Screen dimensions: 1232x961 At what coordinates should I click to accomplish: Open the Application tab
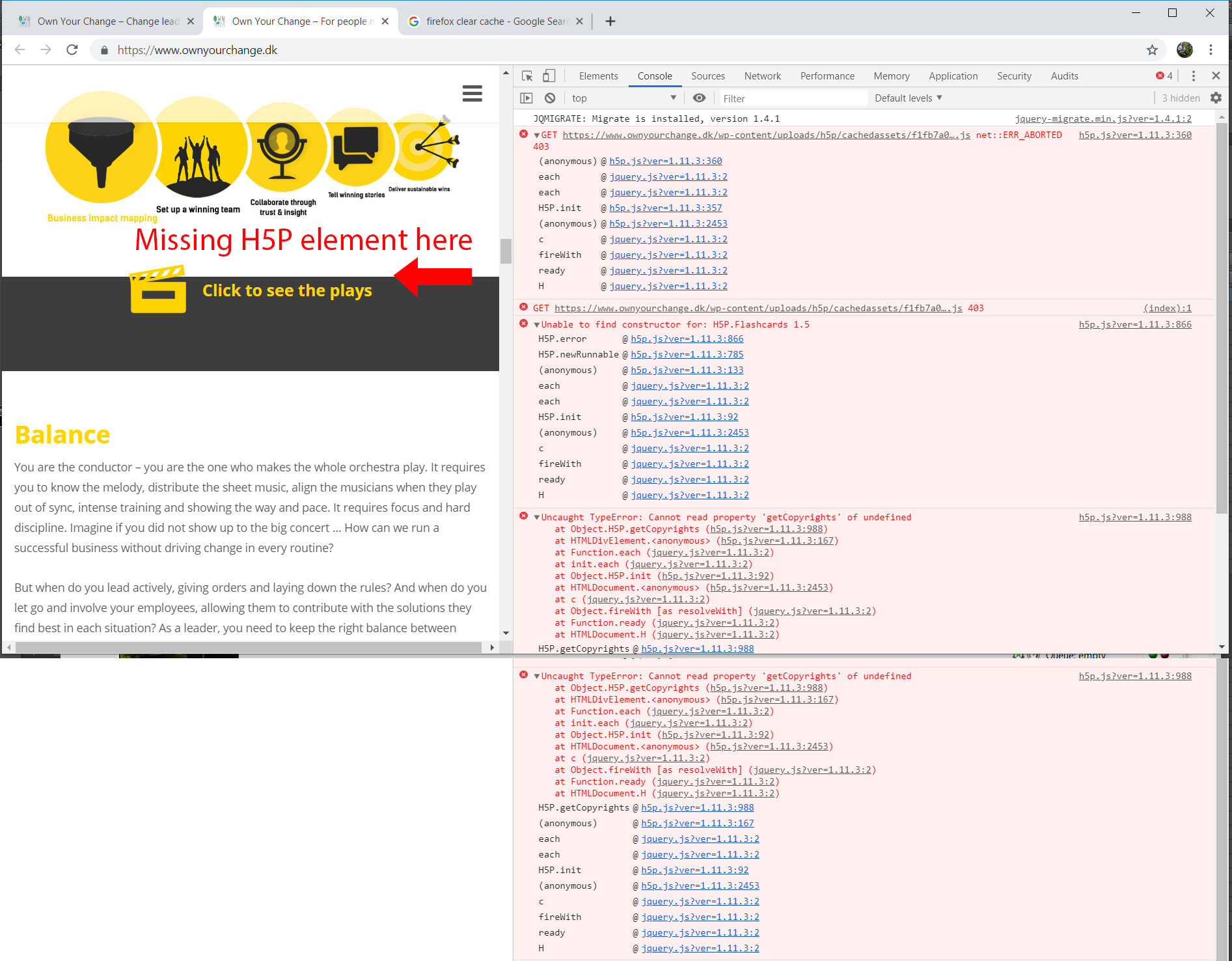[953, 76]
